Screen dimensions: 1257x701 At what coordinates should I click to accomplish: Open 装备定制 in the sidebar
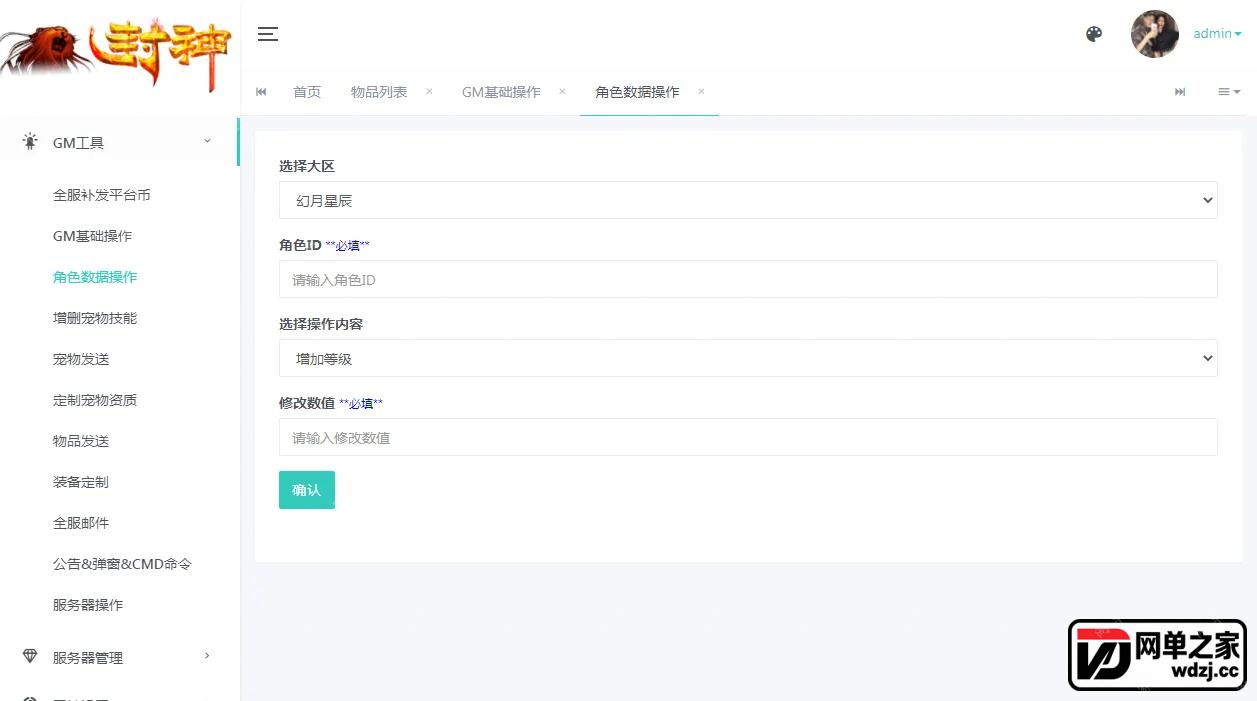pos(81,482)
